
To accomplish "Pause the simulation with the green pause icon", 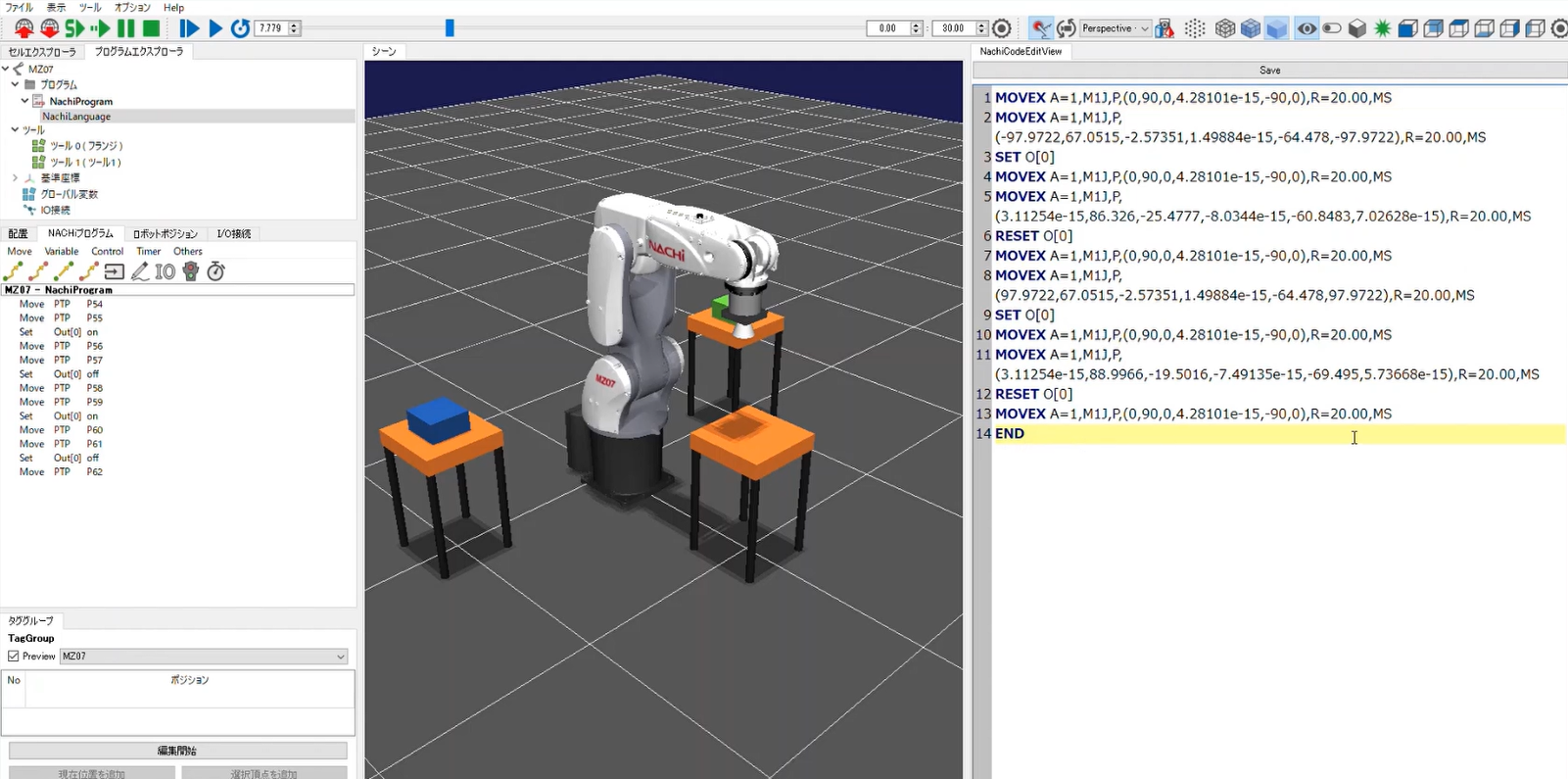I will tap(126, 28).
